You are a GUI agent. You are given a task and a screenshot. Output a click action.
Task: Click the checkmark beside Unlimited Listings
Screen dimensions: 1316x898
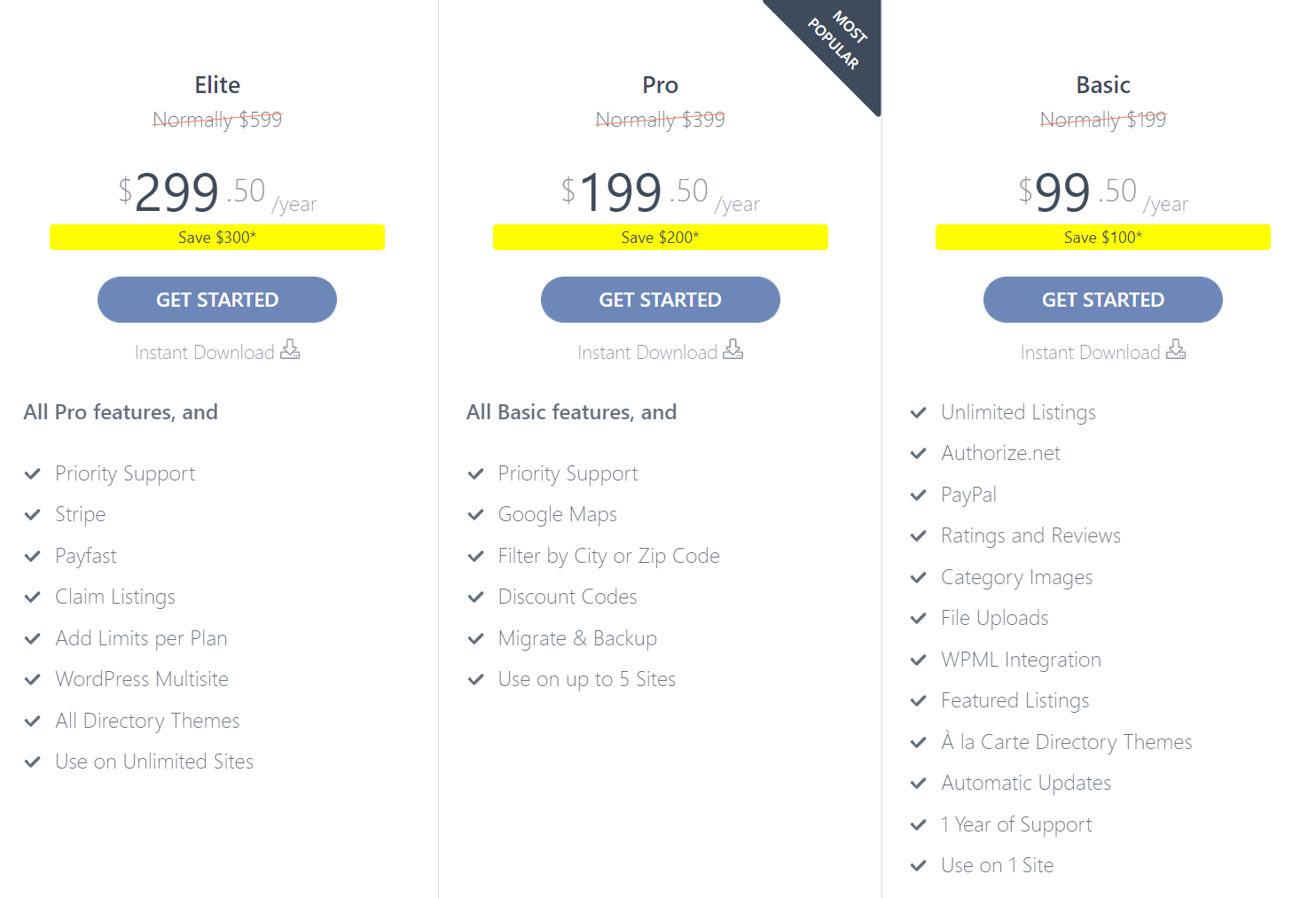pos(919,413)
